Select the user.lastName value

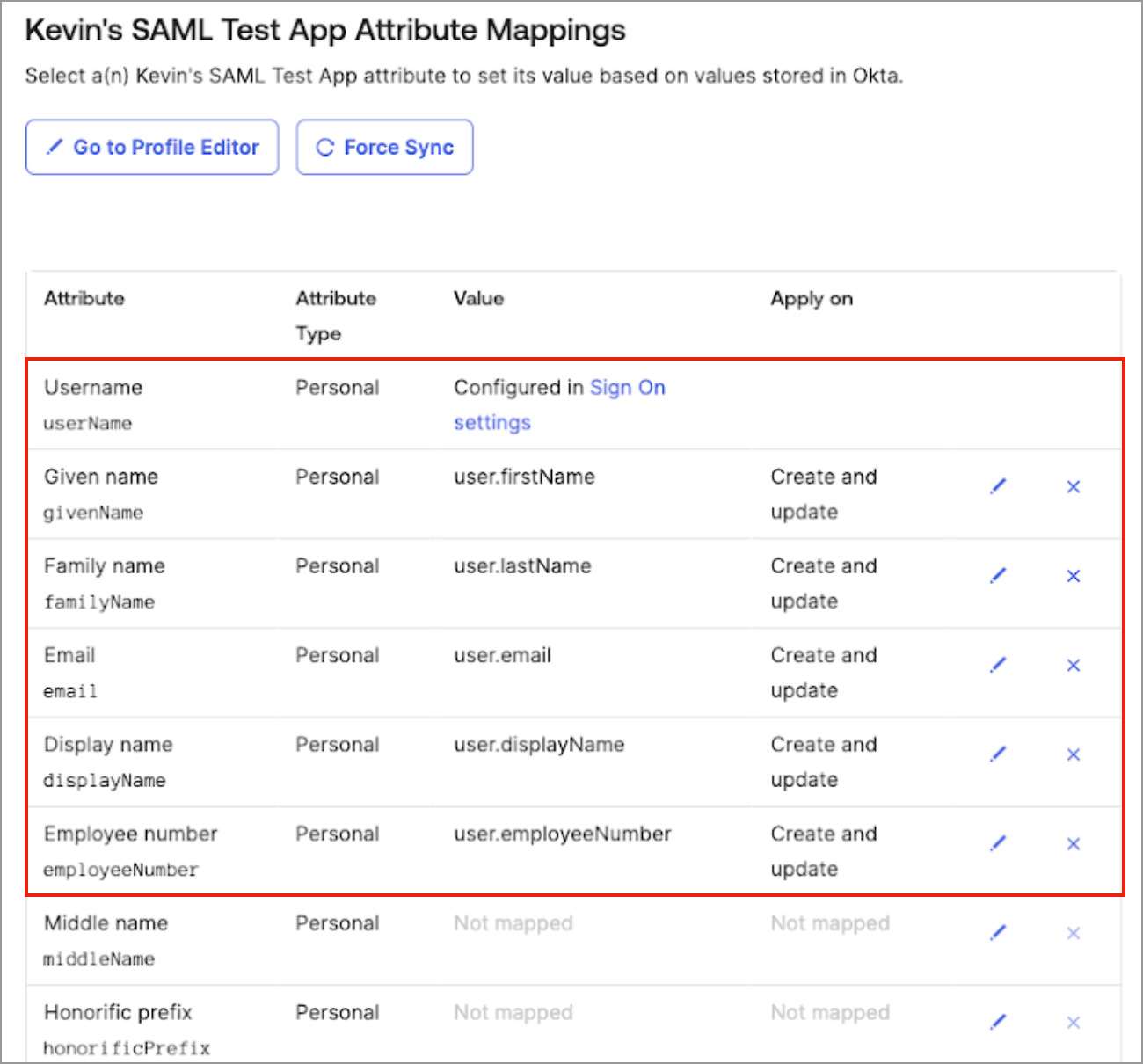coord(522,566)
